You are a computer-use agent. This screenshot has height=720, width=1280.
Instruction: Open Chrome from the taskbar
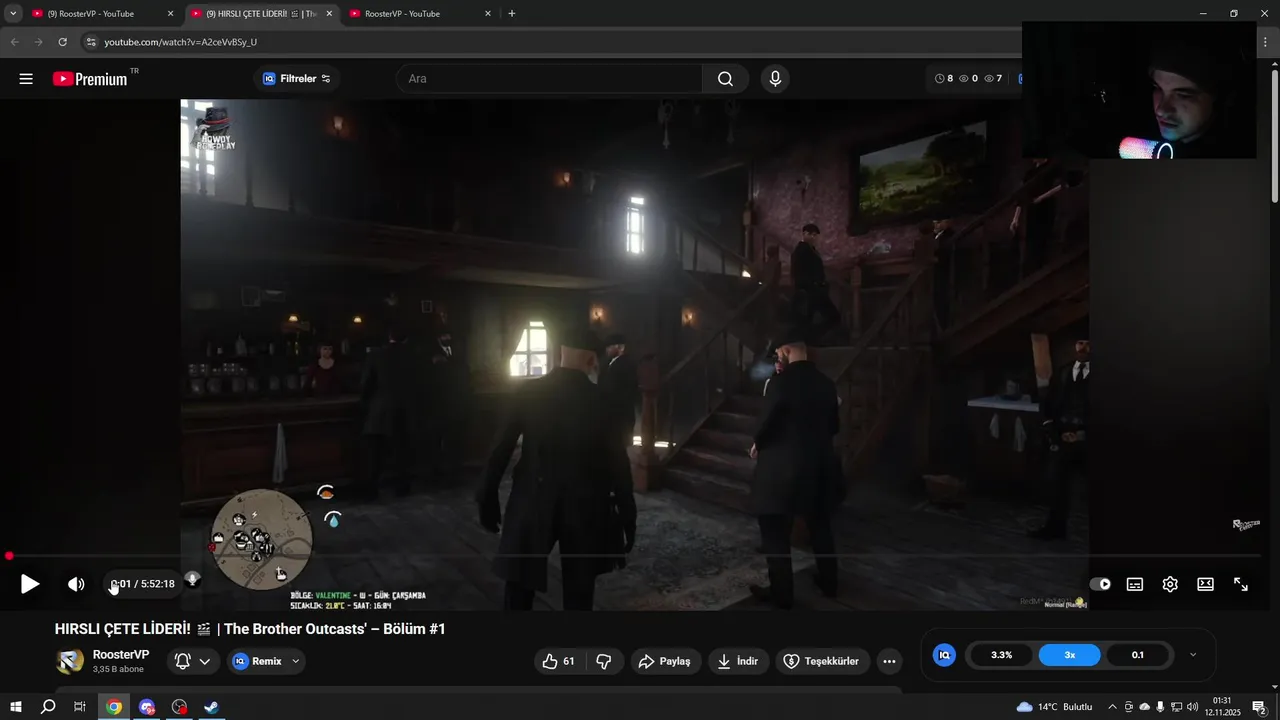click(114, 707)
